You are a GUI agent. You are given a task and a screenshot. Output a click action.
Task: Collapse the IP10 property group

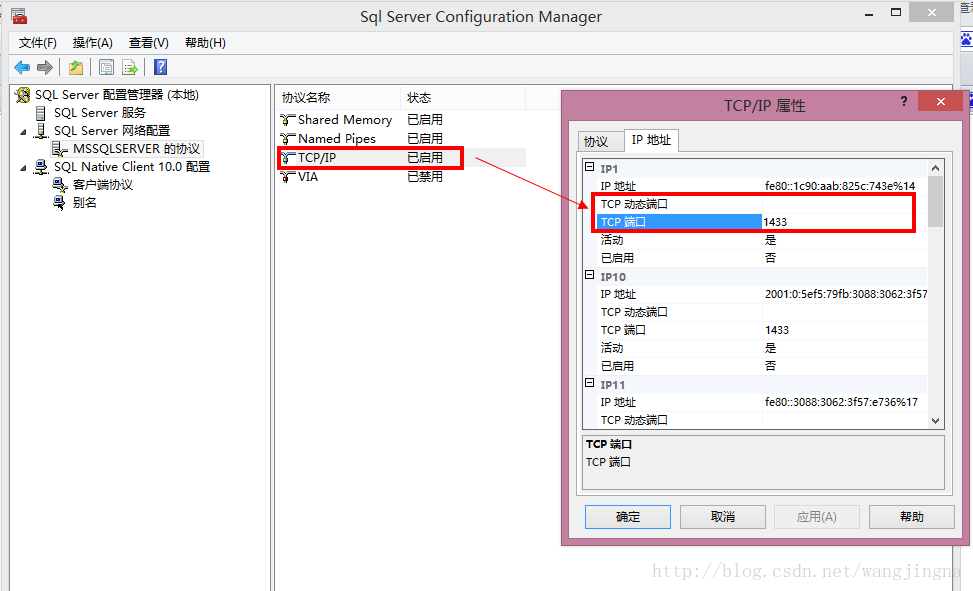(590, 275)
